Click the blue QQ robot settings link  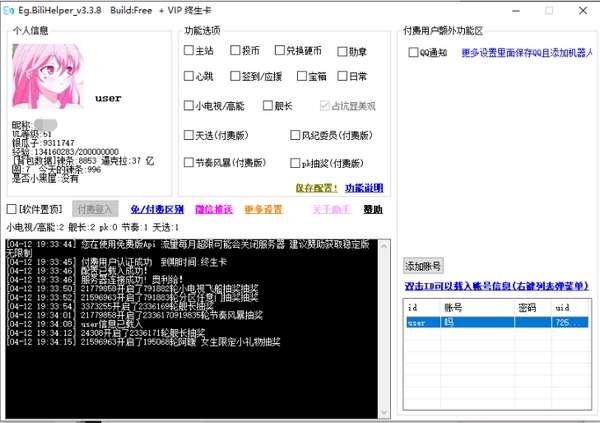click(x=527, y=52)
